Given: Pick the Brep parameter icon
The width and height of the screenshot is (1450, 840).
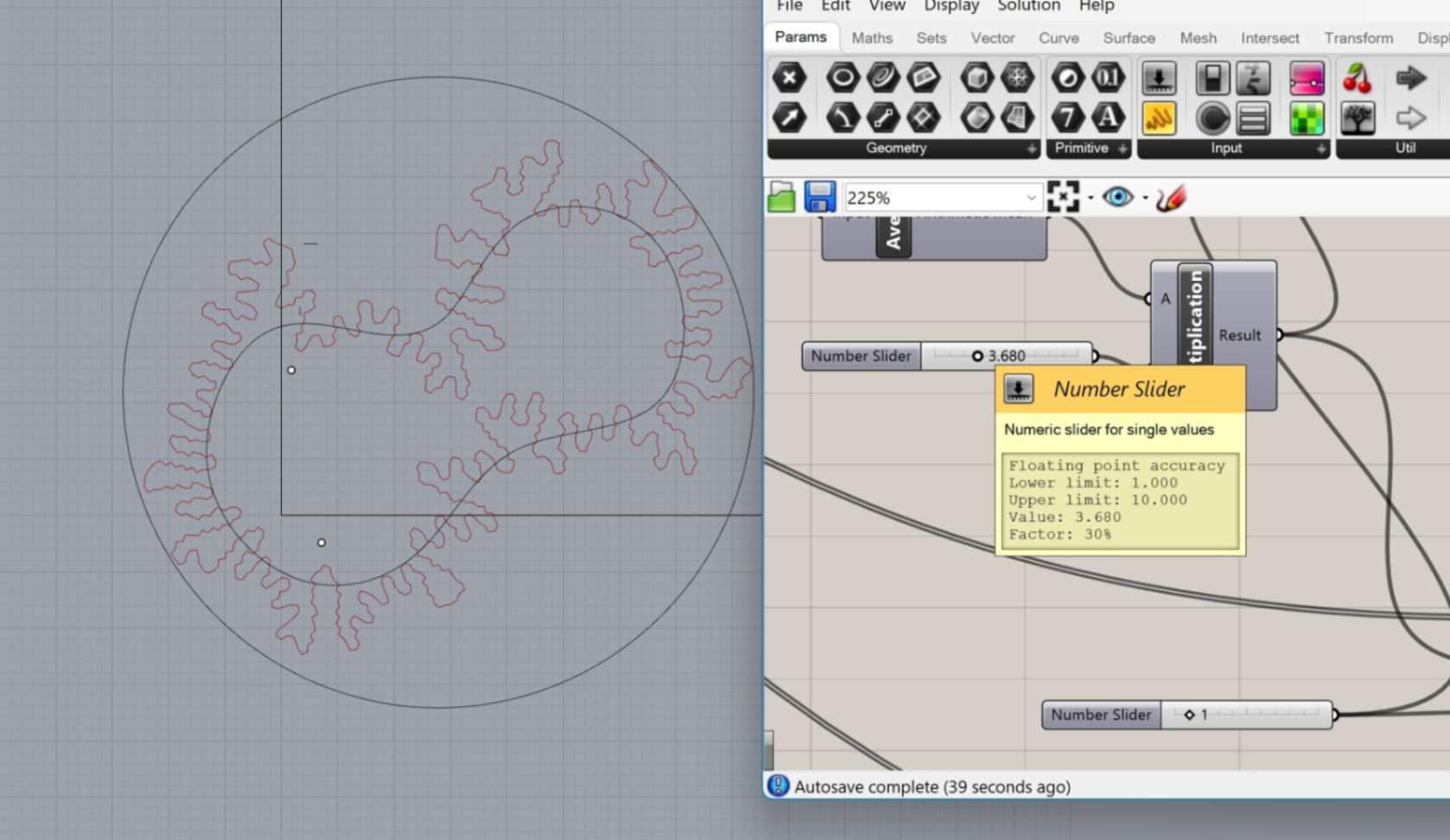Looking at the screenshot, I should click(977, 118).
